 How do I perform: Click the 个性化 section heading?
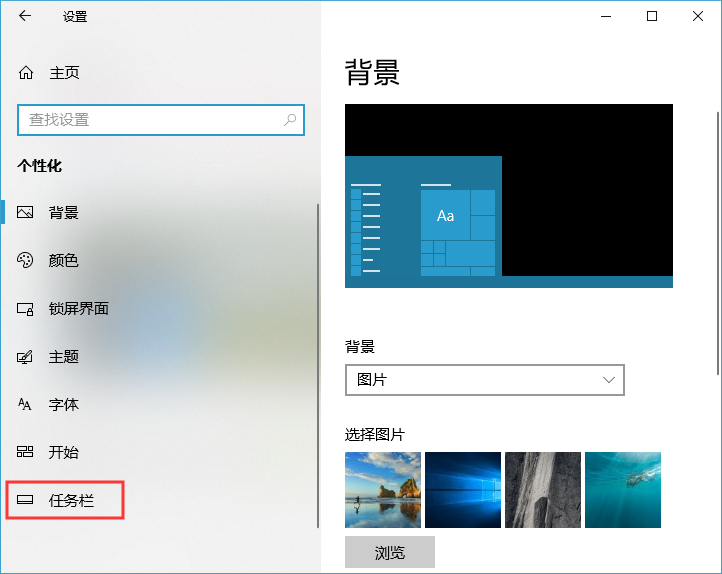(40, 166)
